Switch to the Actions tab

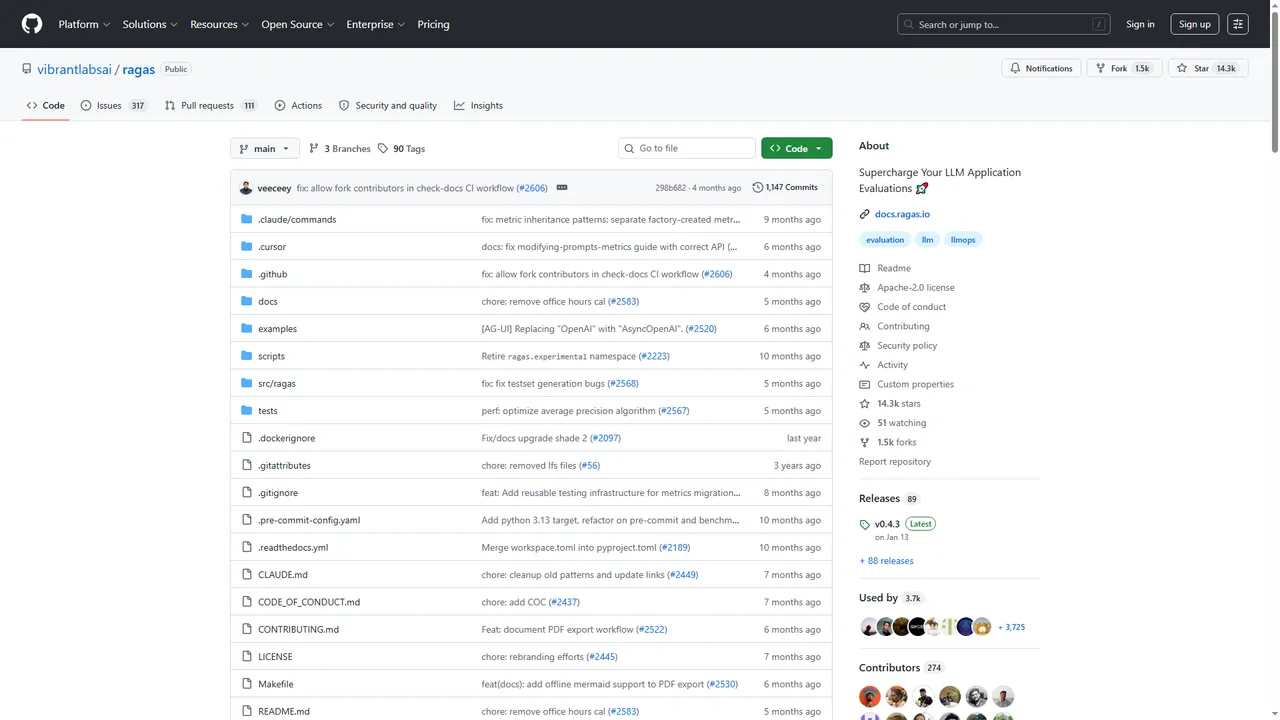point(298,105)
